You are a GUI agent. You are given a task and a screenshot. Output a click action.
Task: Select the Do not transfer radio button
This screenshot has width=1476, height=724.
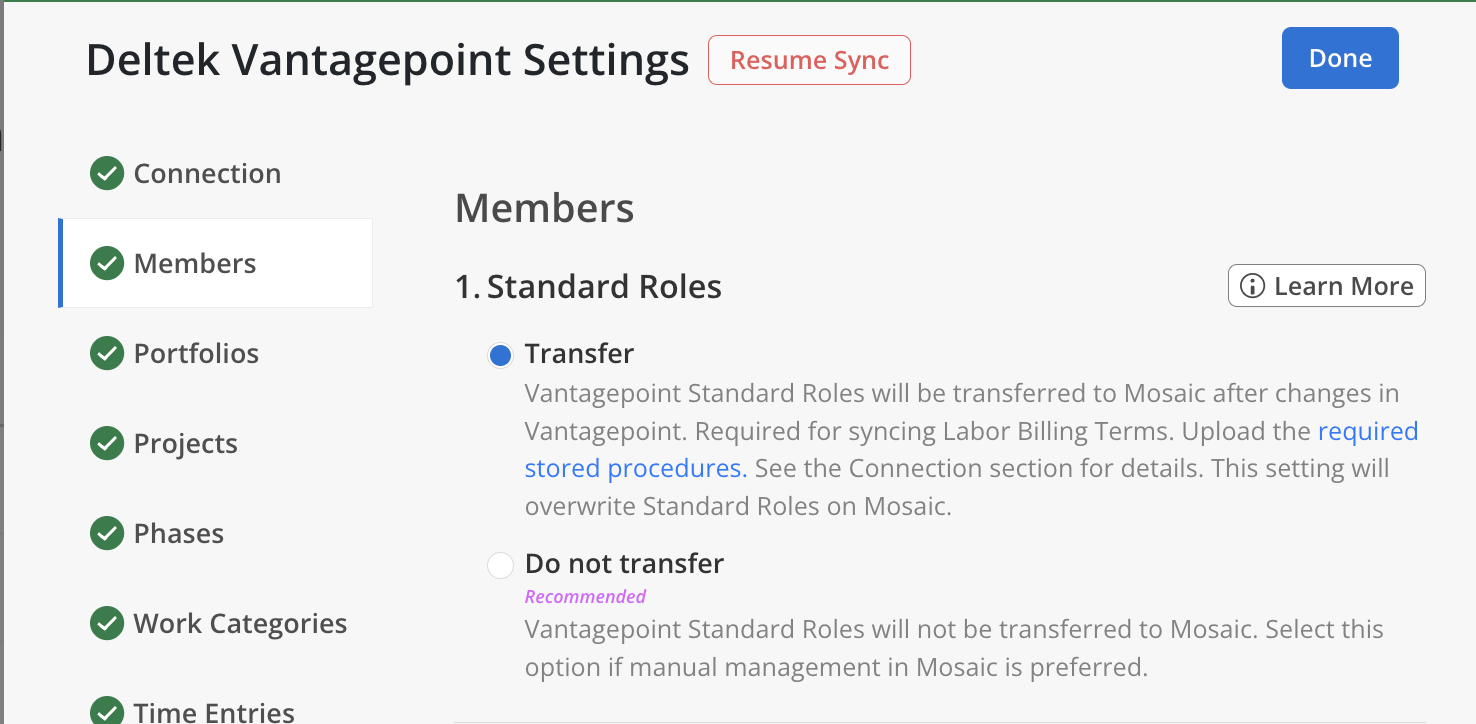tap(500, 565)
